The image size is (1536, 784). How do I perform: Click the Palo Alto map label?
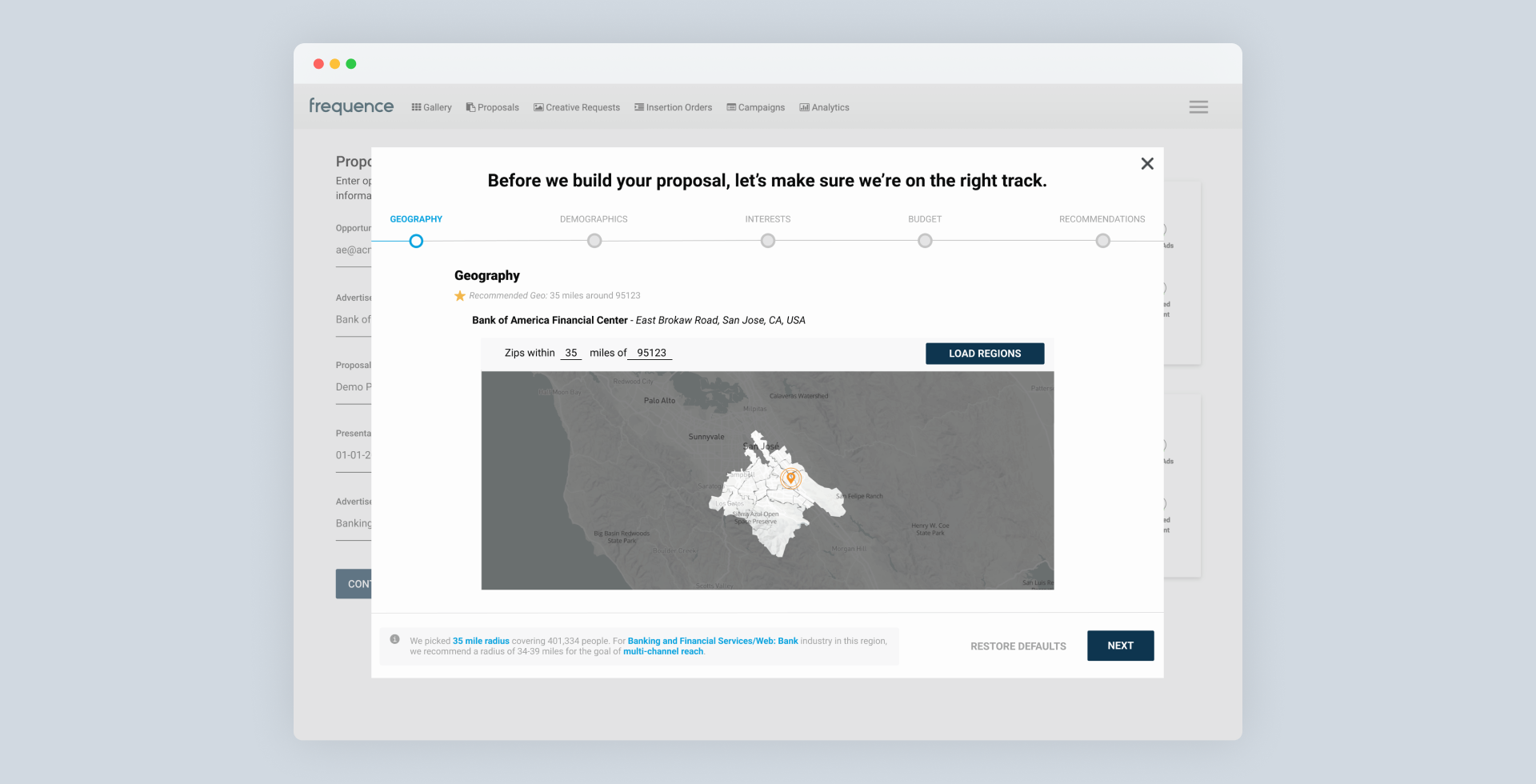point(659,401)
